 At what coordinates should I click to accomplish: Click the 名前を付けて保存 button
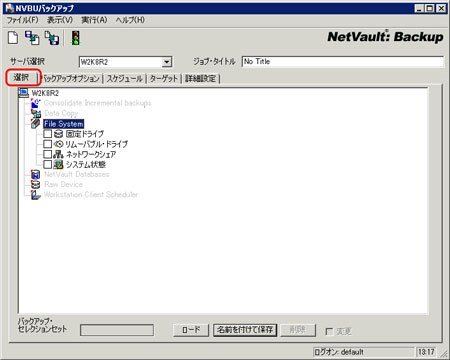pyautogui.click(x=245, y=330)
